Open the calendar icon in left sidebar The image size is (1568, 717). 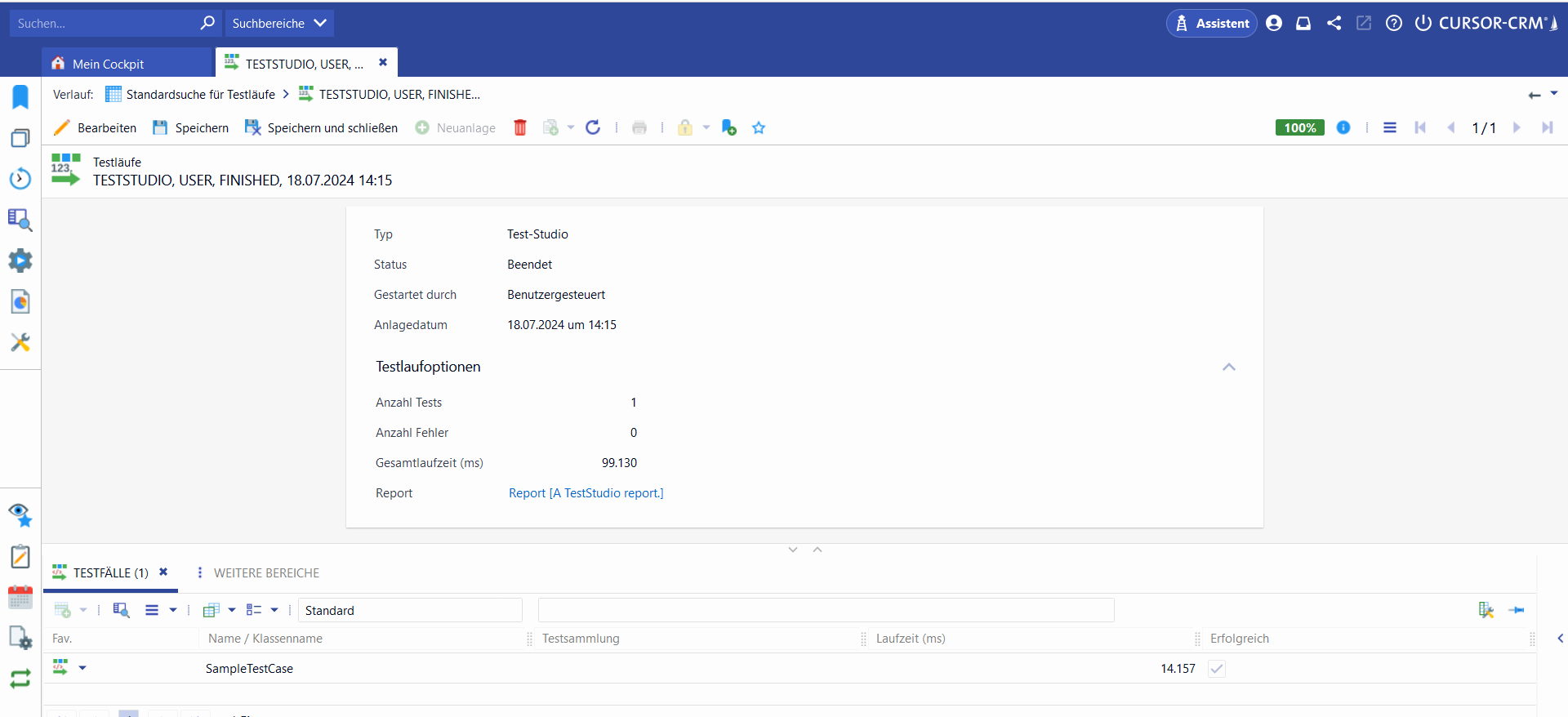pyautogui.click(x=20, y=597)
